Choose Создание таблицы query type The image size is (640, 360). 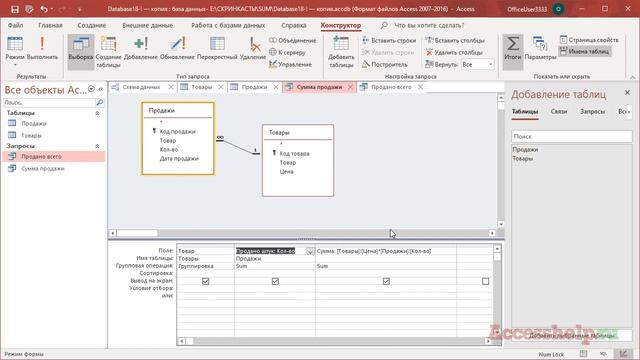coord(109,52)
